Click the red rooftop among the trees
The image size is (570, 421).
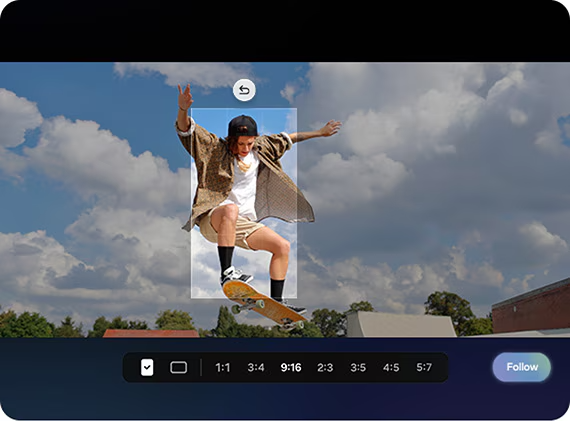pyautogui.click(x=151, y=333)
